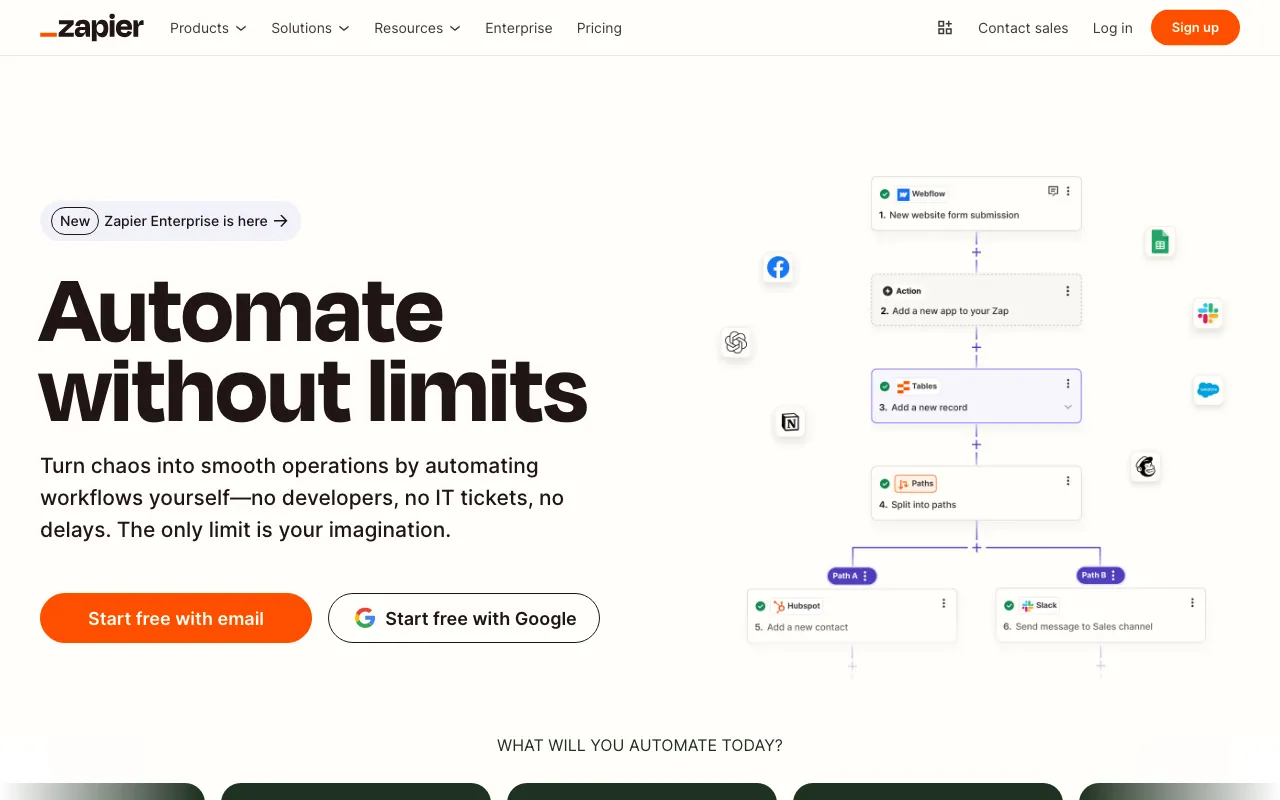Open three-dot menu on Paths step

click(1068, 481)
